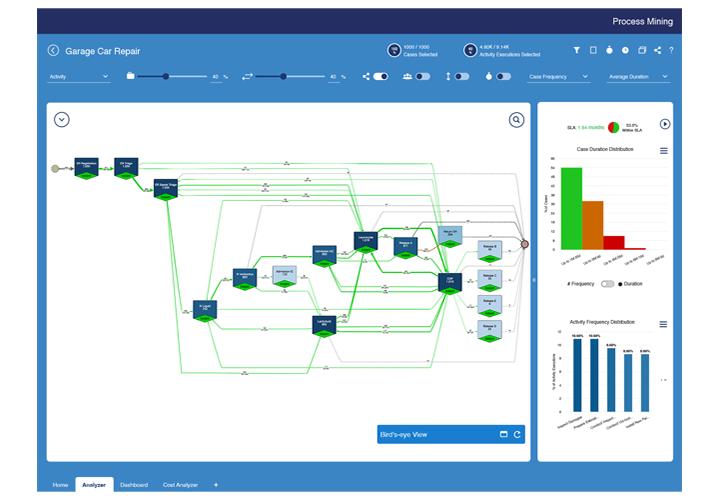This screenshot has height=500, width=719.
Task: Open the Cost Analyzer tab
Action: click(180, 484)
